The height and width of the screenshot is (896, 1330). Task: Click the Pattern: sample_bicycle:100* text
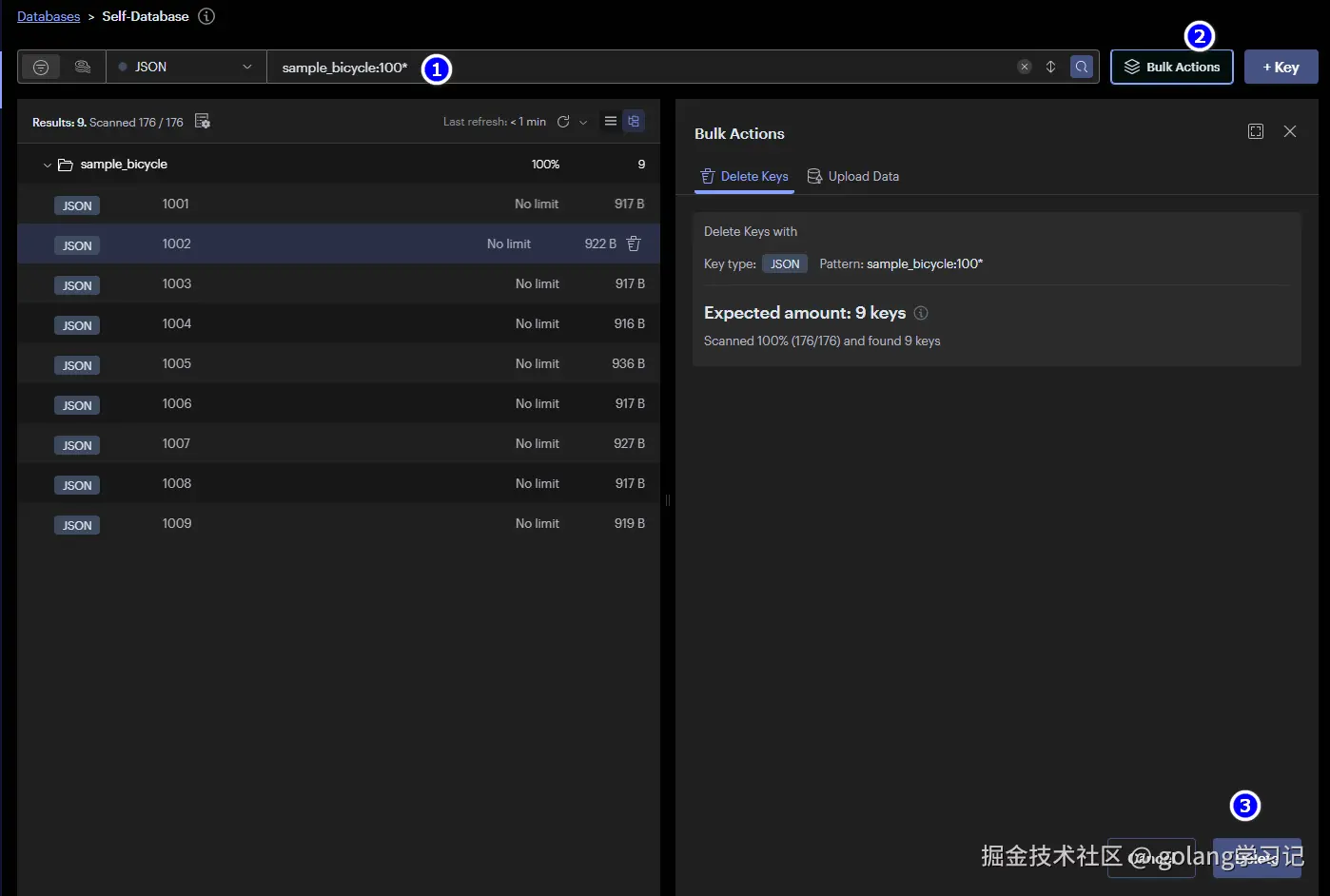click(901, 263)
